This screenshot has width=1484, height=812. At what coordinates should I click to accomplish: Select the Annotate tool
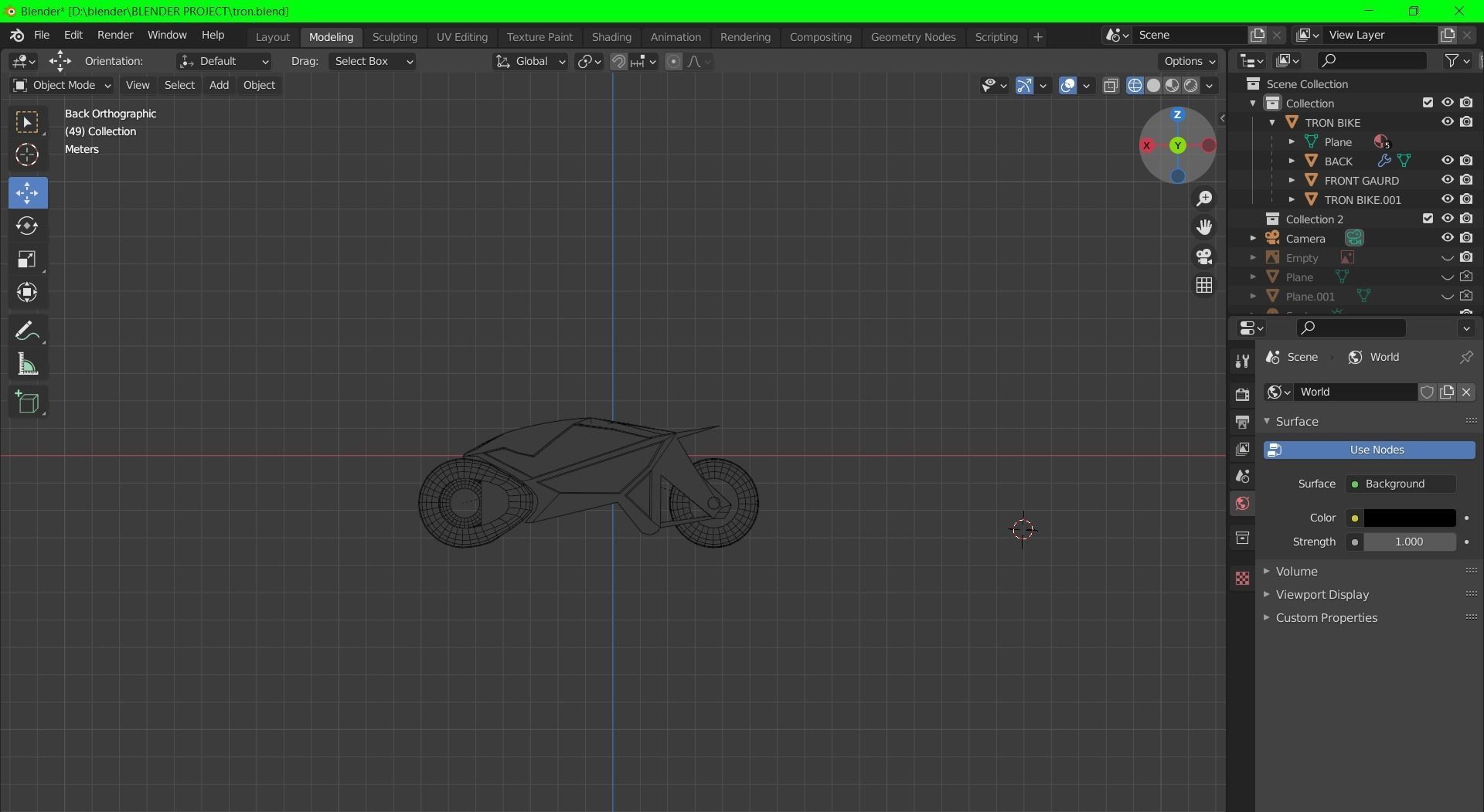(28, 331)
